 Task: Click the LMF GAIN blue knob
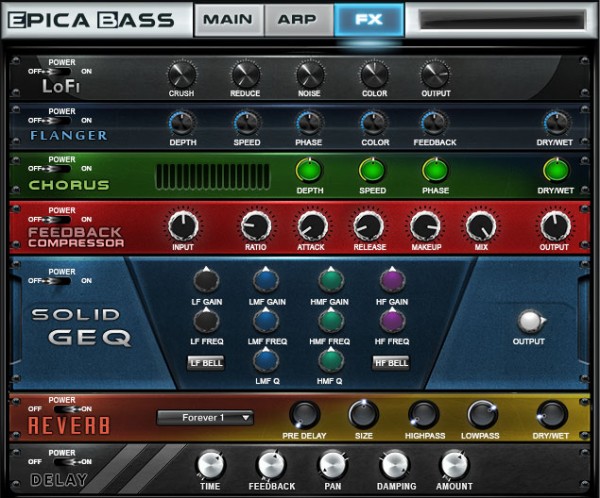point(266,281)
